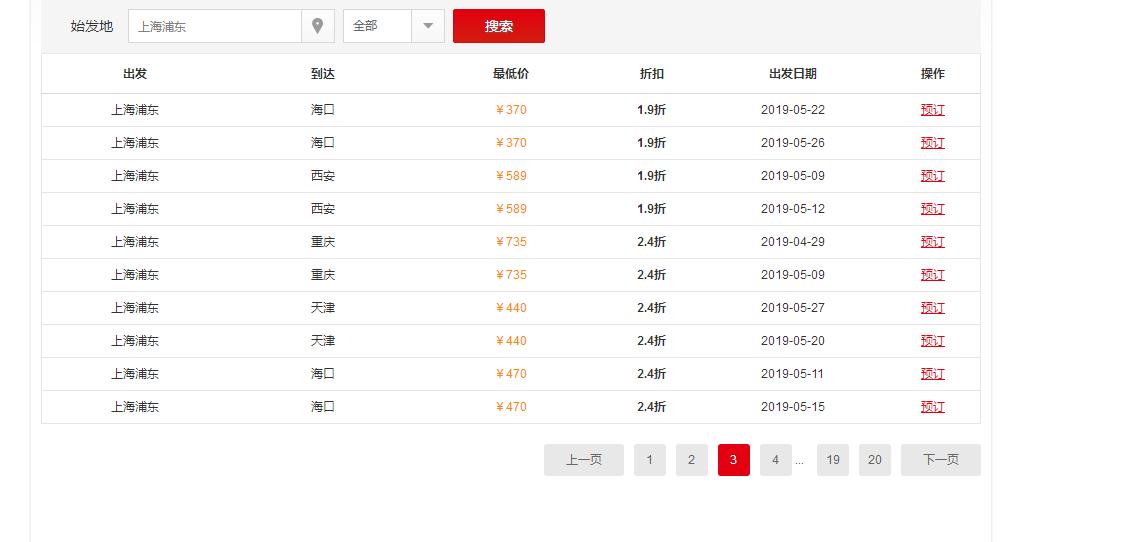Click the red 搜索 button
Image resolution: width=1138 pixels, height=542 pixels.
click(499, 26)
